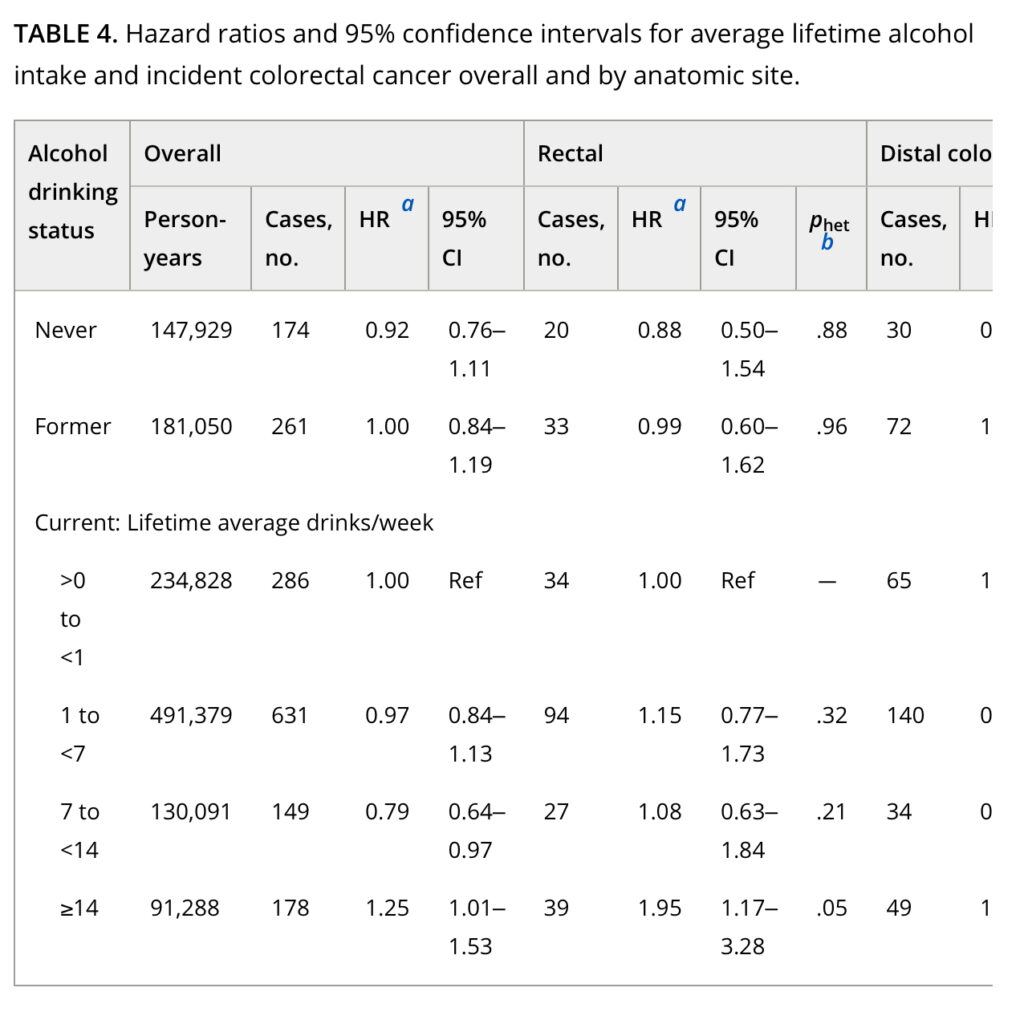This screenshot has height=1012, width=1024.
Task: Click the 'TABLE 4.' caption label
Action: [66, 34]
